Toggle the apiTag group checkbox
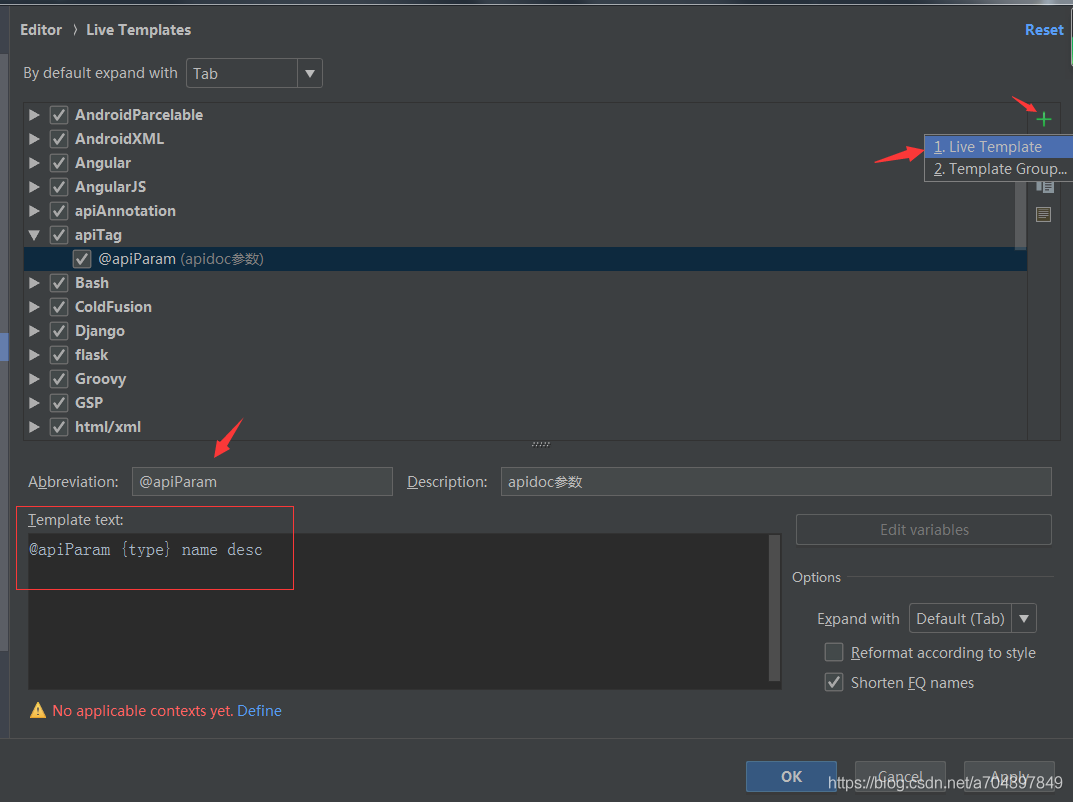The height and width of the screenshot is (802, 1073). point(59,235)
